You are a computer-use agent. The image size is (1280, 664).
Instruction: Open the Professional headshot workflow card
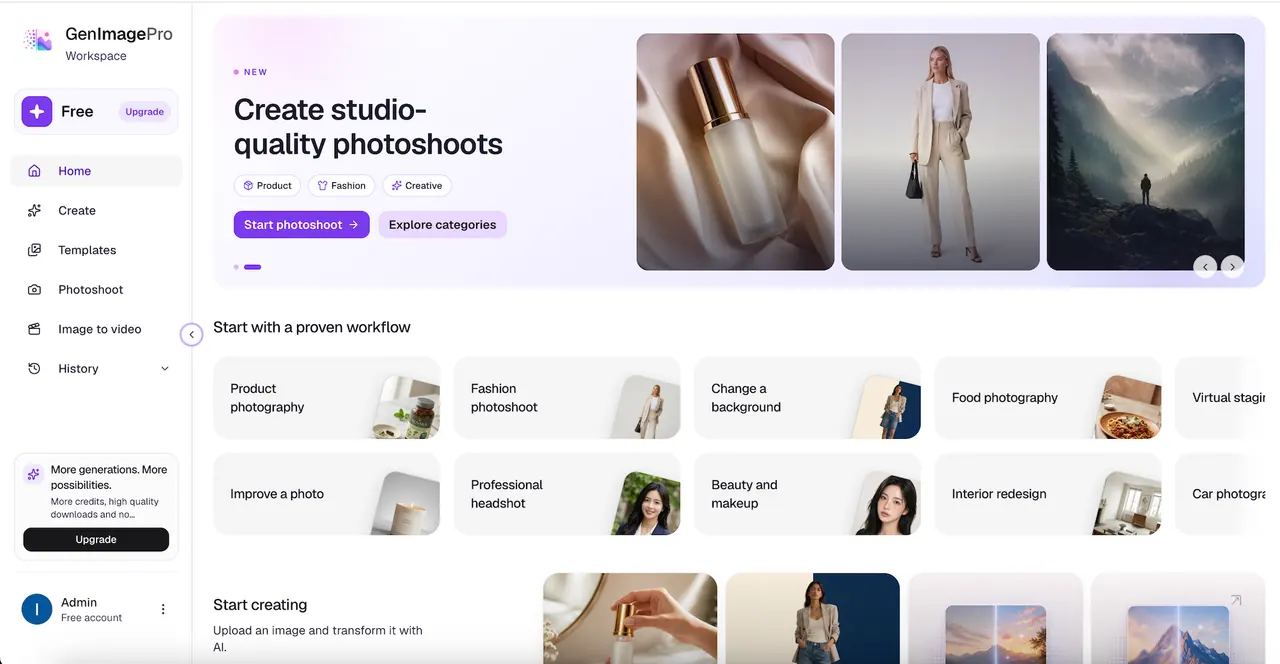click(567, 494)
